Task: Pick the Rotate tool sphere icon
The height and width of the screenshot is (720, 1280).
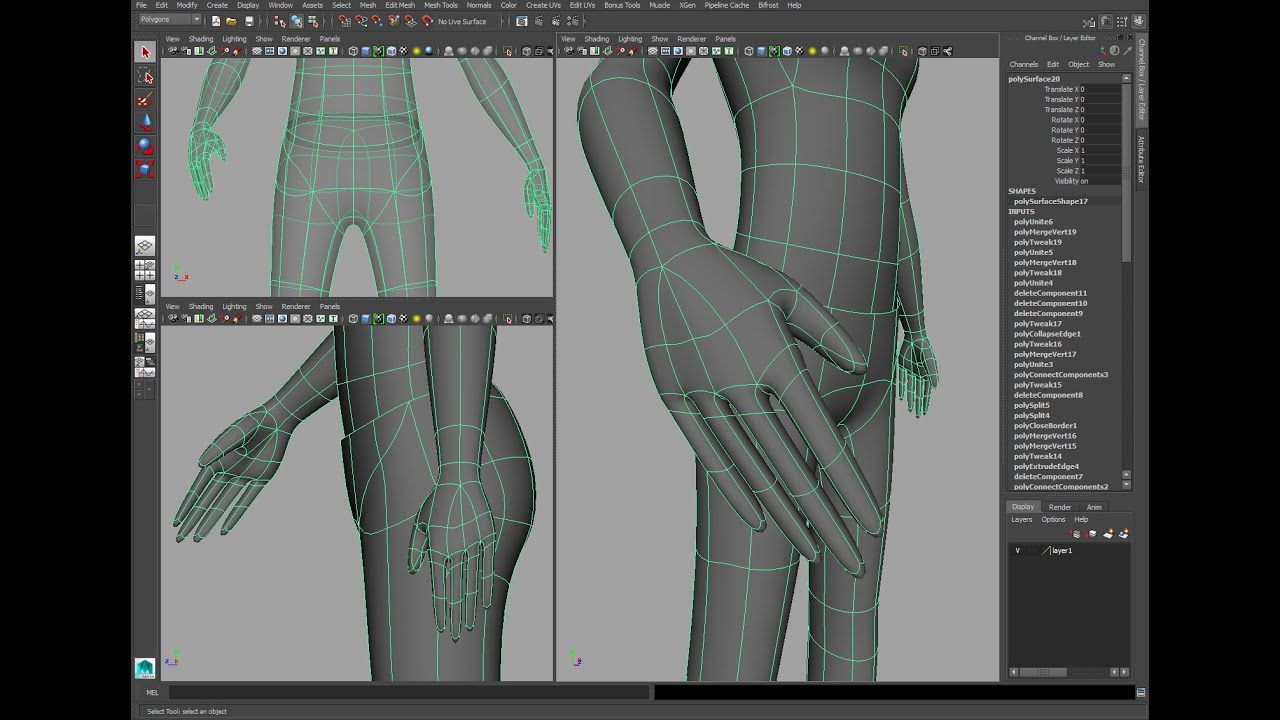Action: click(x=145, y=145)
